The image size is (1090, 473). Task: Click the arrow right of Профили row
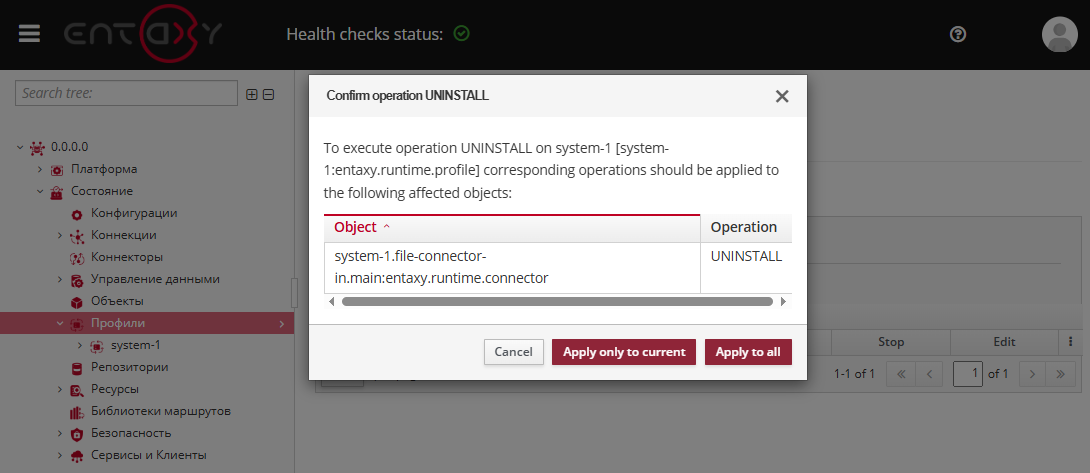282,323
